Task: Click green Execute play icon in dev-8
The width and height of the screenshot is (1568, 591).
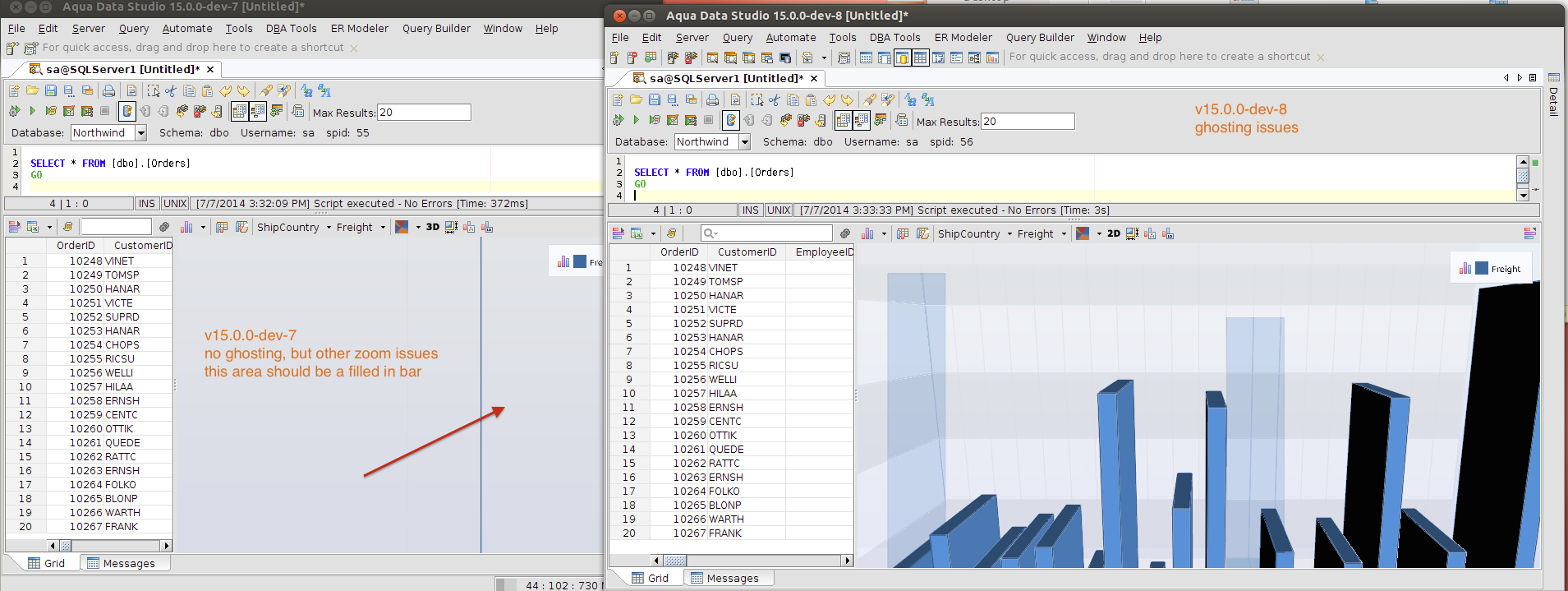Action: click(636, 120)
